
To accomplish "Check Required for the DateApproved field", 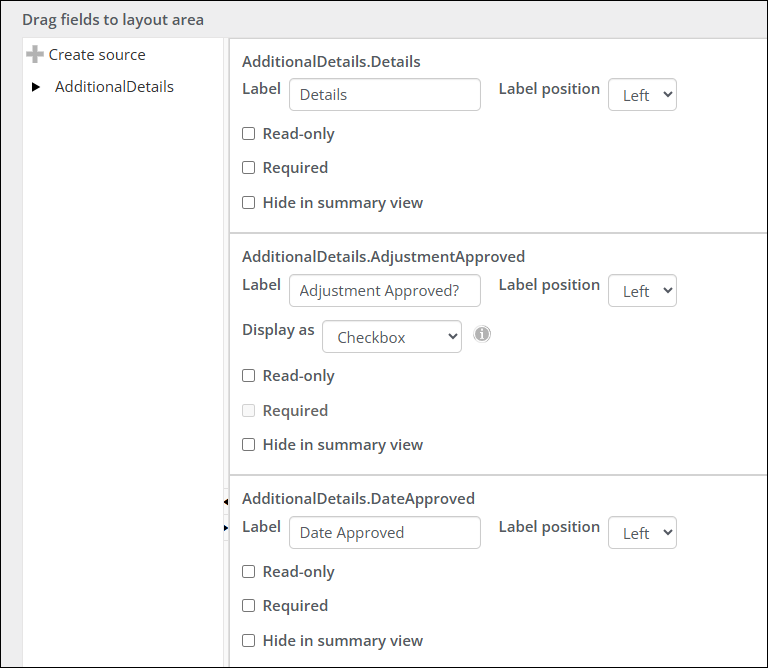I will coord(249,606).
